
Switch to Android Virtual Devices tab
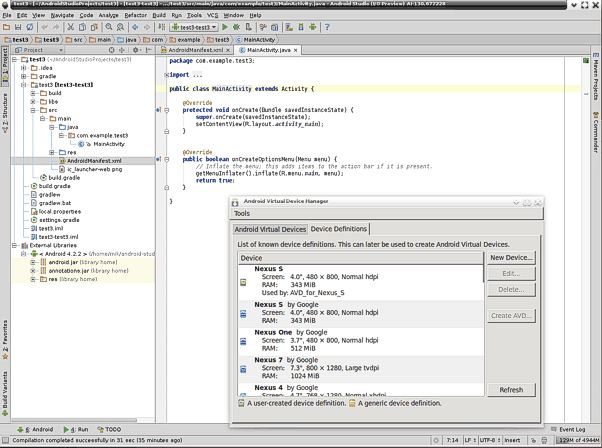pyautogui.click(x=269, y=229)
